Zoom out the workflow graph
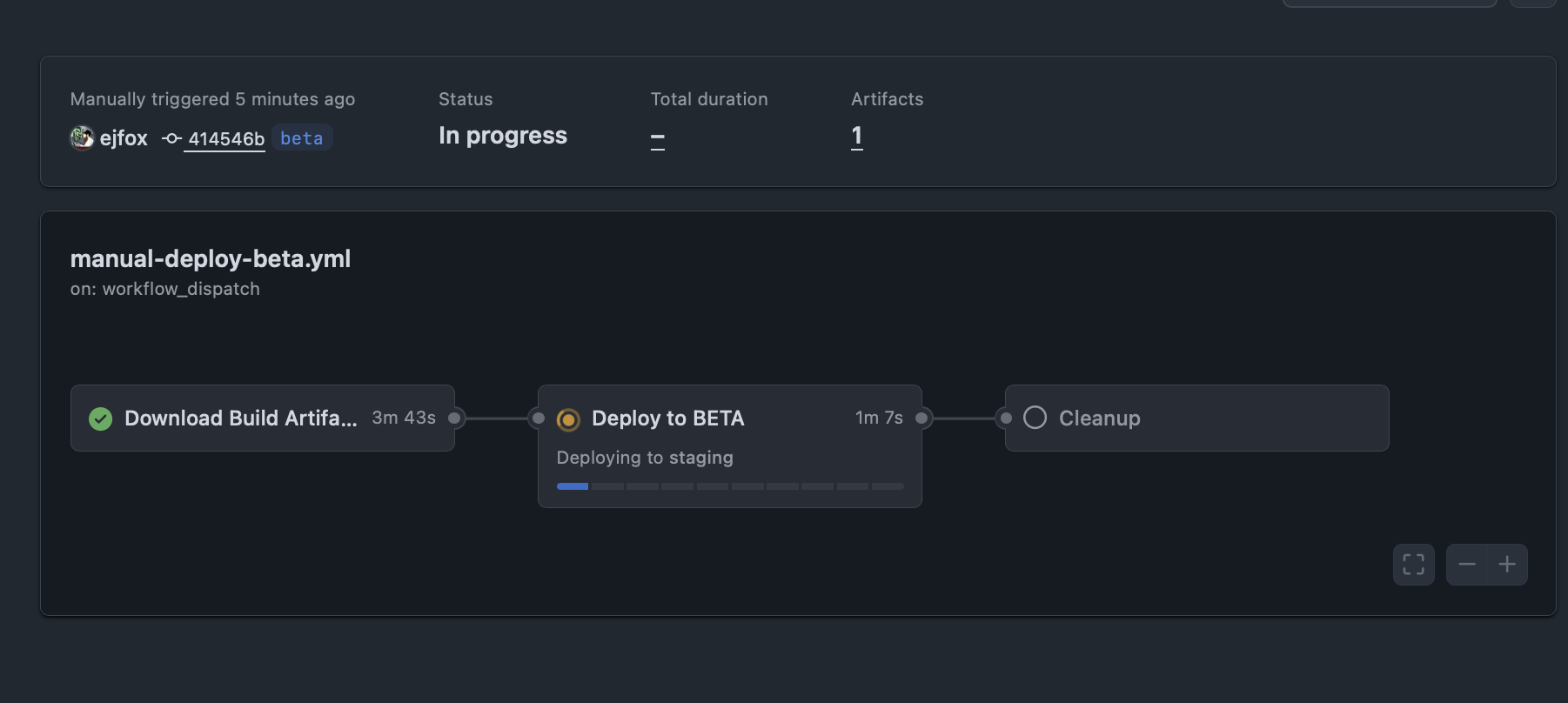 [x=1467, y=565]
